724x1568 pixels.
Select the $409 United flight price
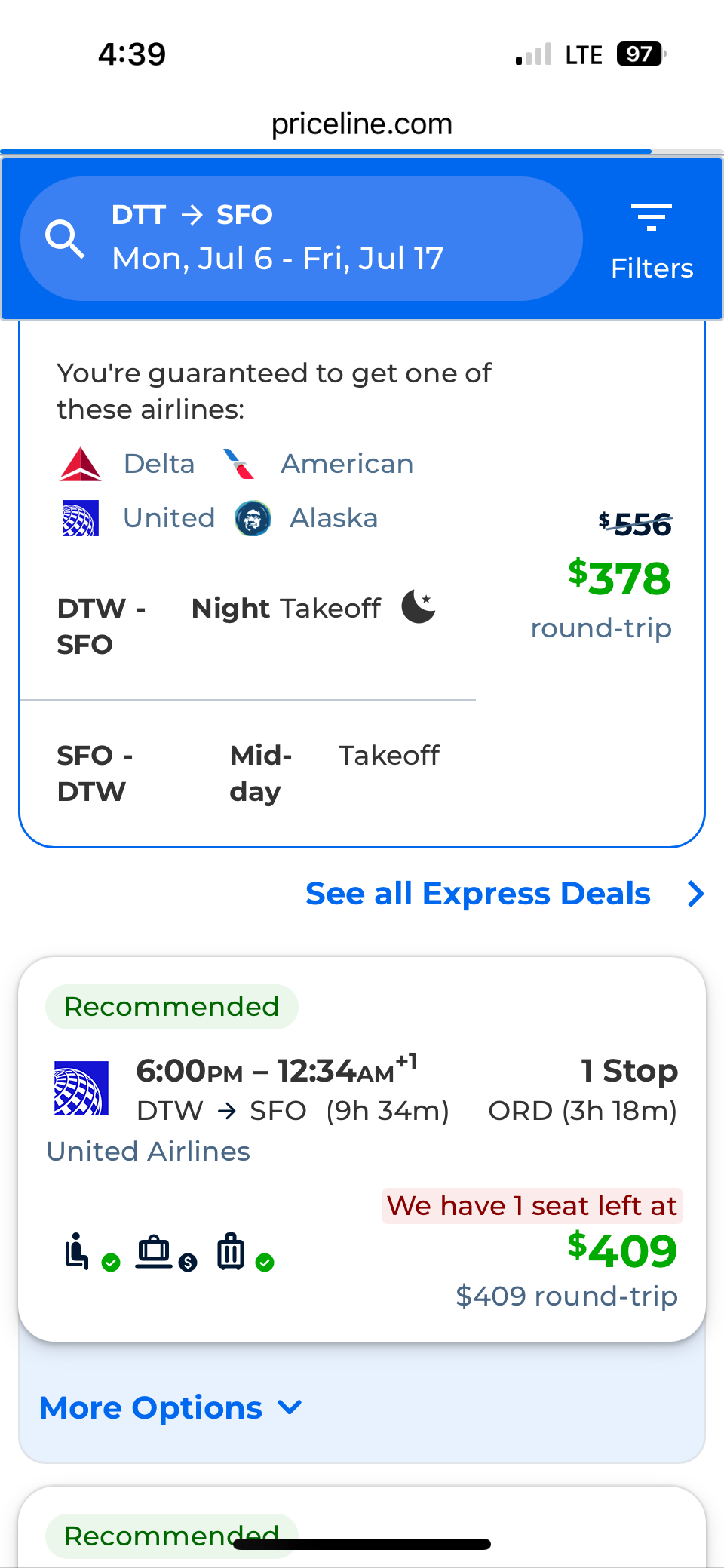pos(622,1250)
